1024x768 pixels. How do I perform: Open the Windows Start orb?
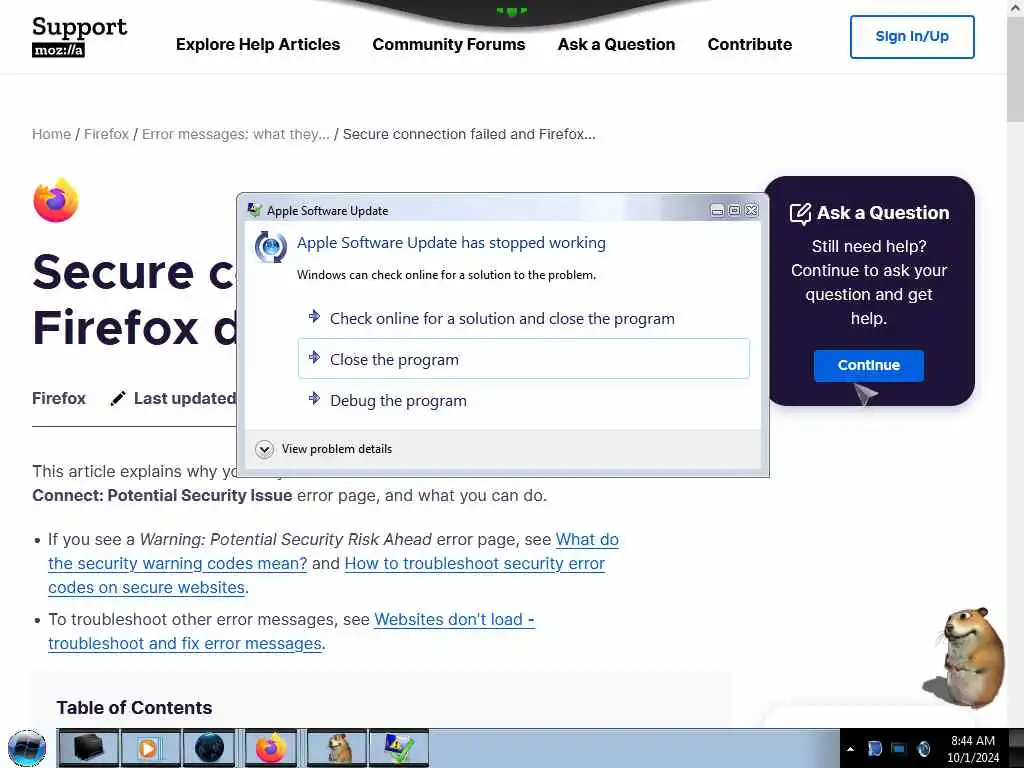27,748
